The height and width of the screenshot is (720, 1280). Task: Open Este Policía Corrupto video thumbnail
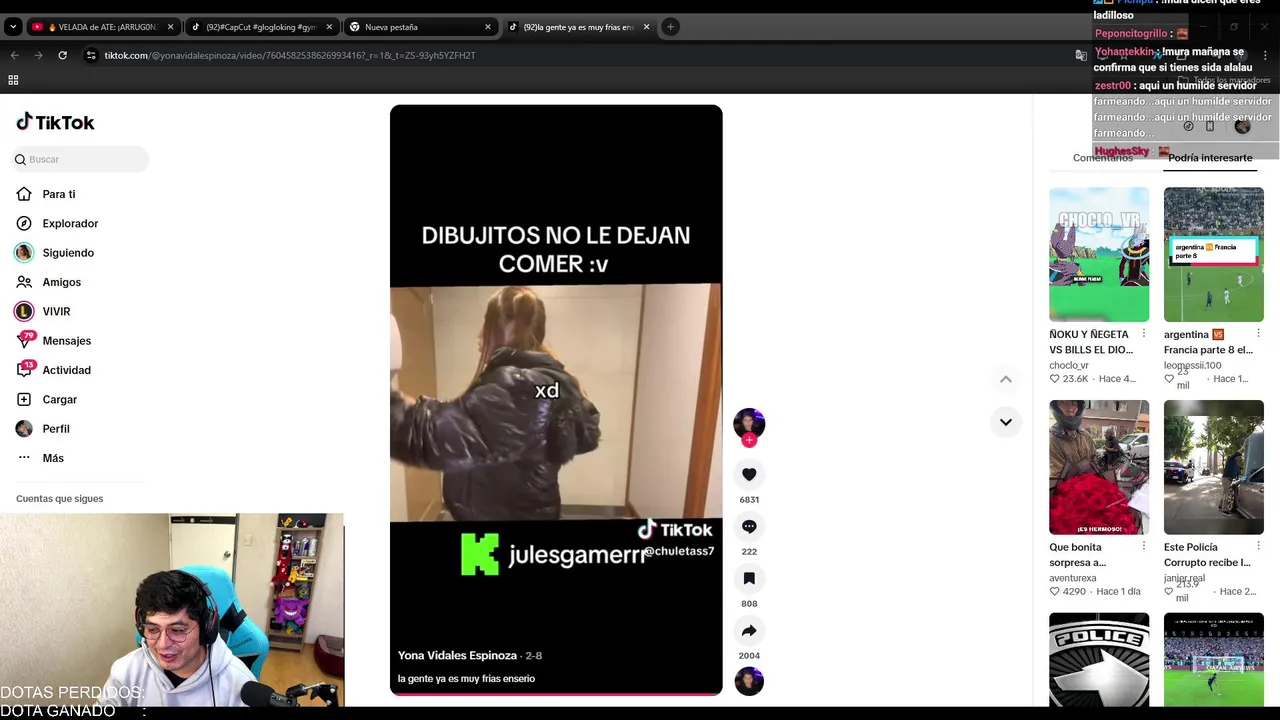pos(1213,467)
